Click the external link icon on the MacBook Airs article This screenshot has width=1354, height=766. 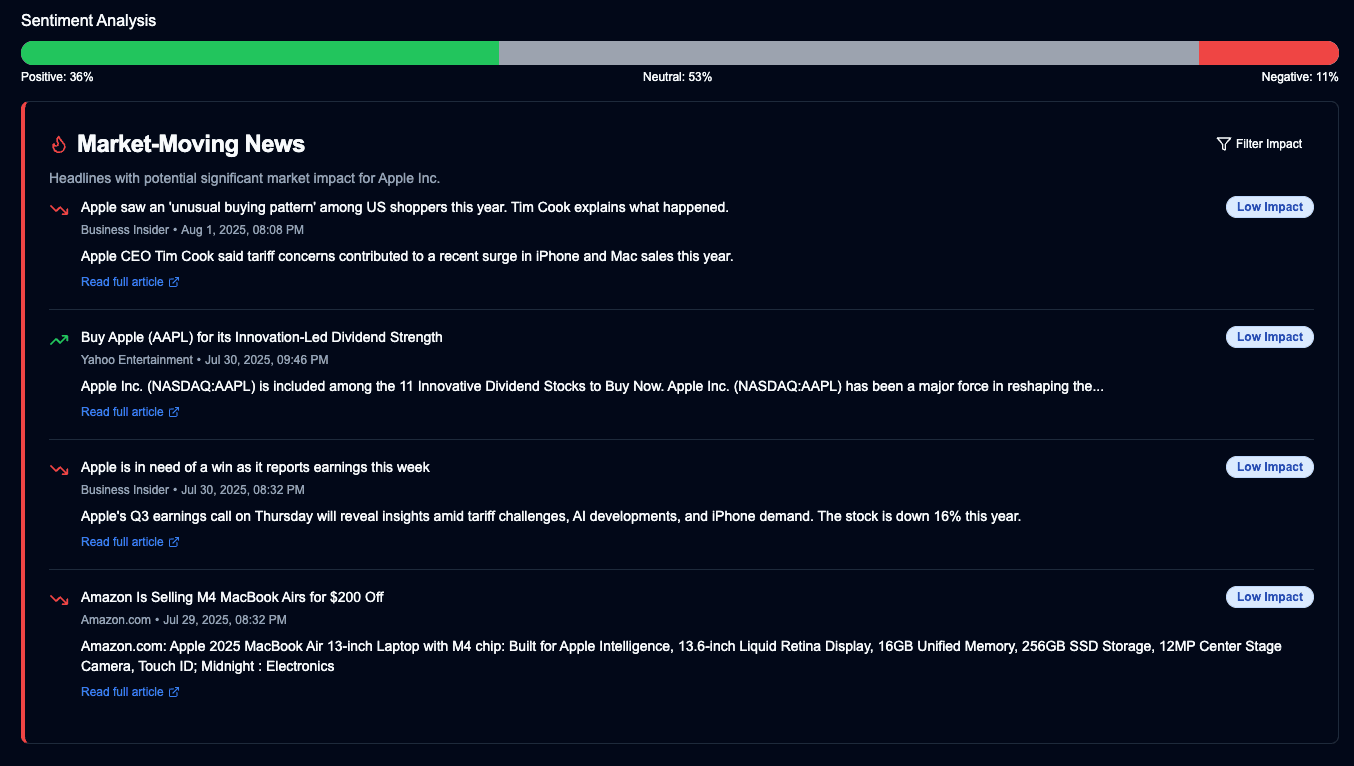173,692
